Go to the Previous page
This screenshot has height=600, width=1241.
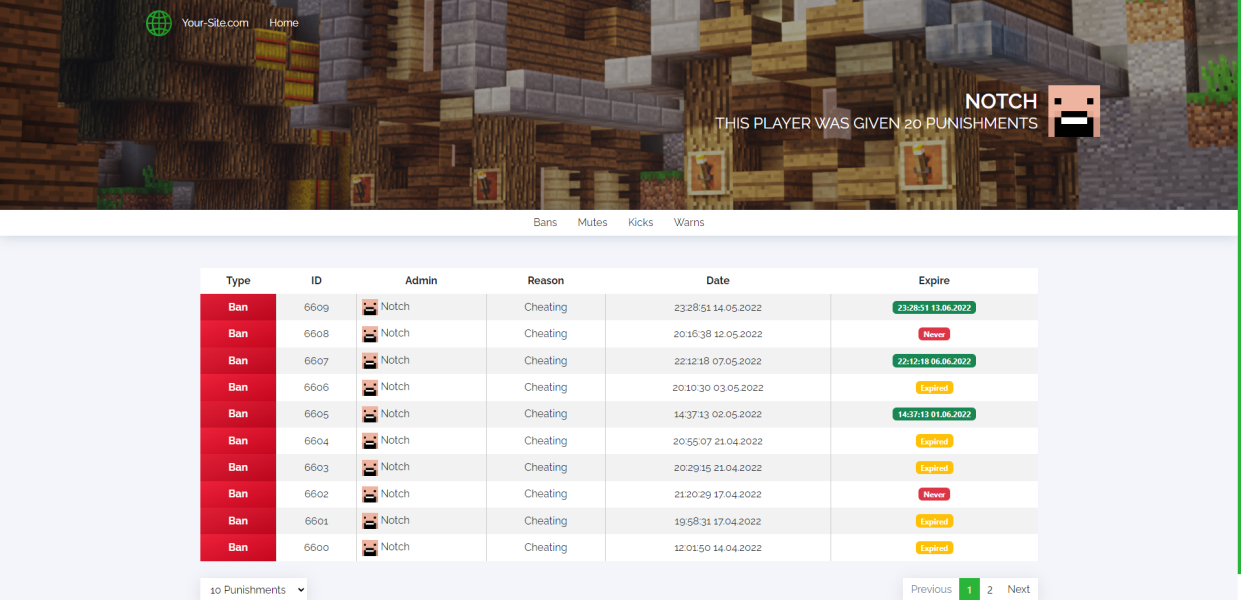point(931,589)
